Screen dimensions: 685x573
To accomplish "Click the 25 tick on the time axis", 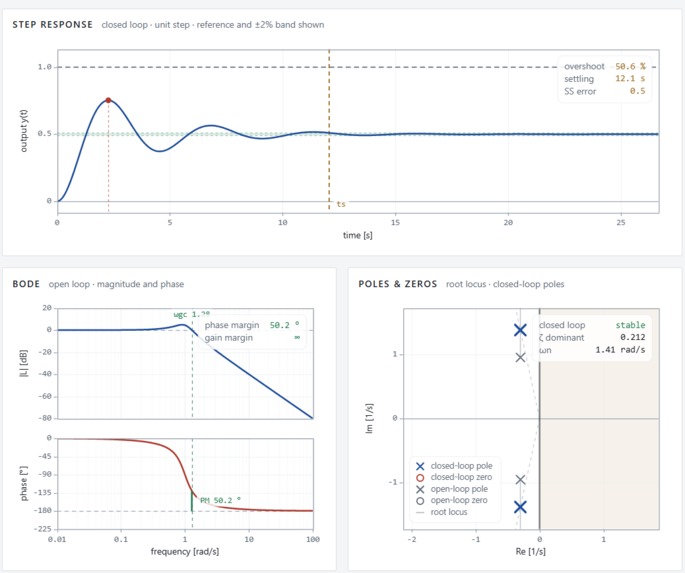I will [x=620, y=222].
